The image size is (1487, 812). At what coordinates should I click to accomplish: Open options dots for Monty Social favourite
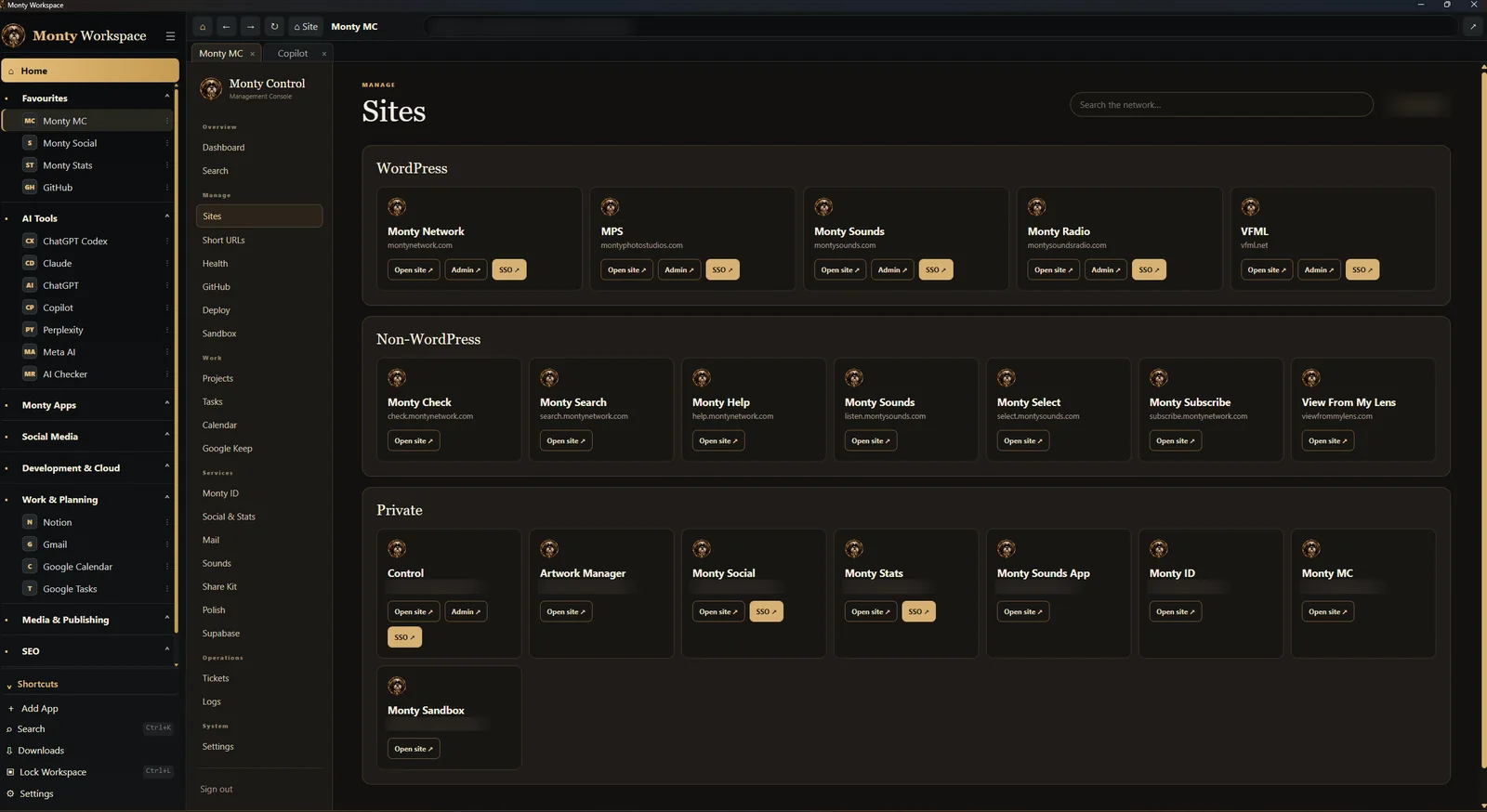tap(167, 143)
